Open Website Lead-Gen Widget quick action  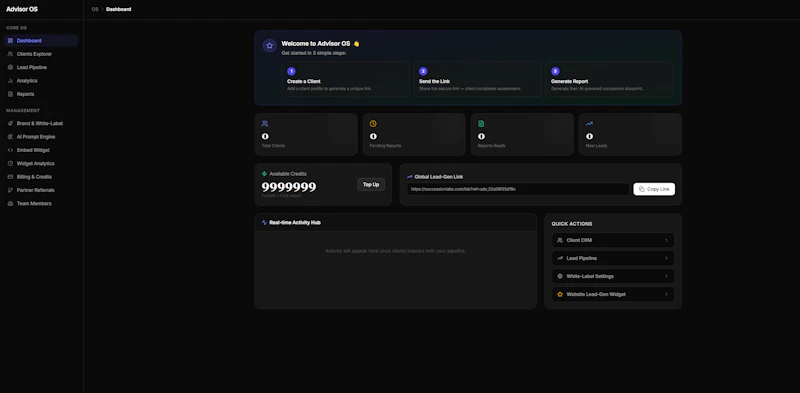pos(613,294)
